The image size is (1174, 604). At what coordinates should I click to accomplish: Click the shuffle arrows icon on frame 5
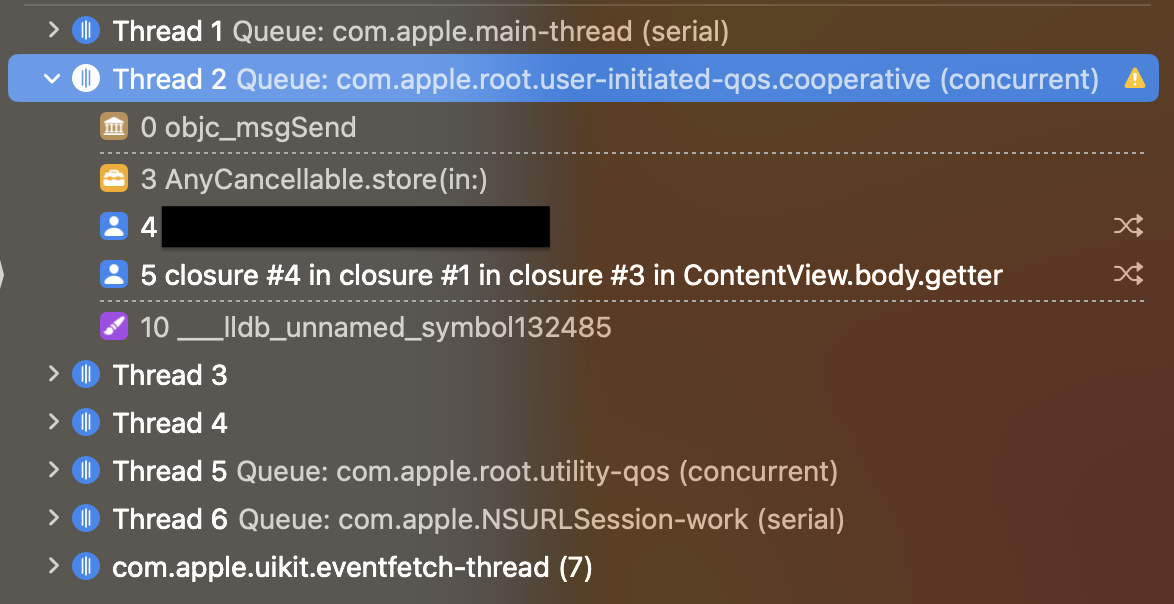coord(1128,275)
